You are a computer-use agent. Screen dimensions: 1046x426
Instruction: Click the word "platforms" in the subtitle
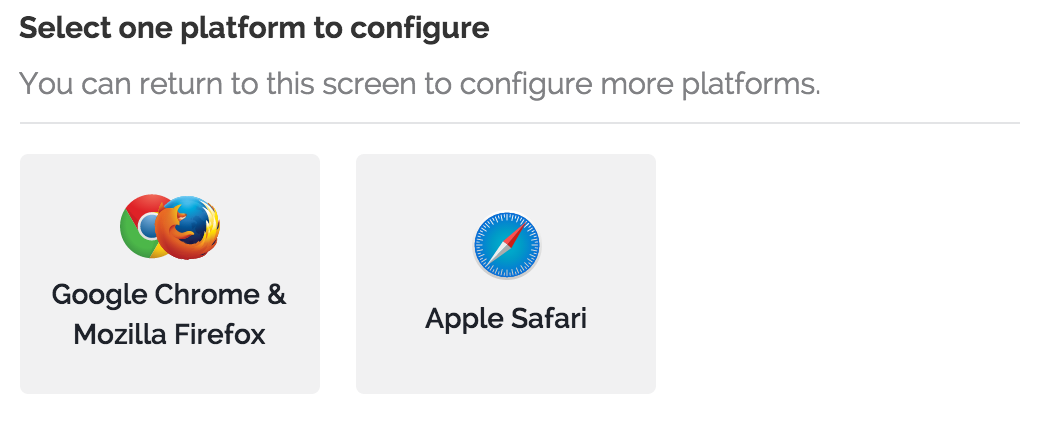pos(751,85)
